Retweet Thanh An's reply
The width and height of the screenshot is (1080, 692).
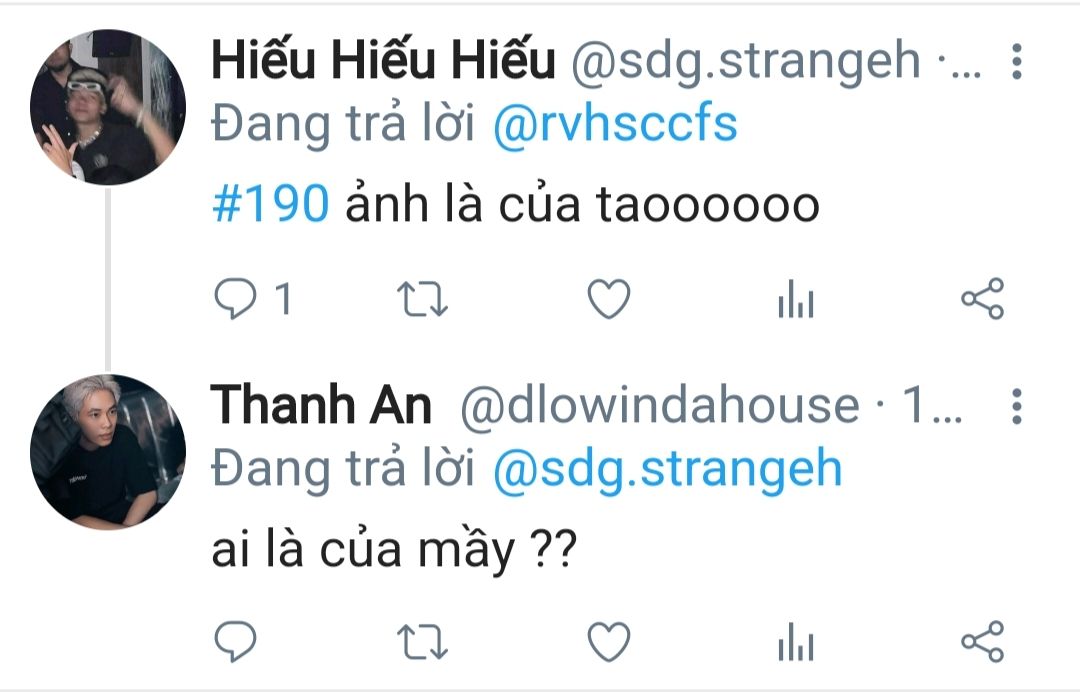pyautogui.click(x=422, y=642)
